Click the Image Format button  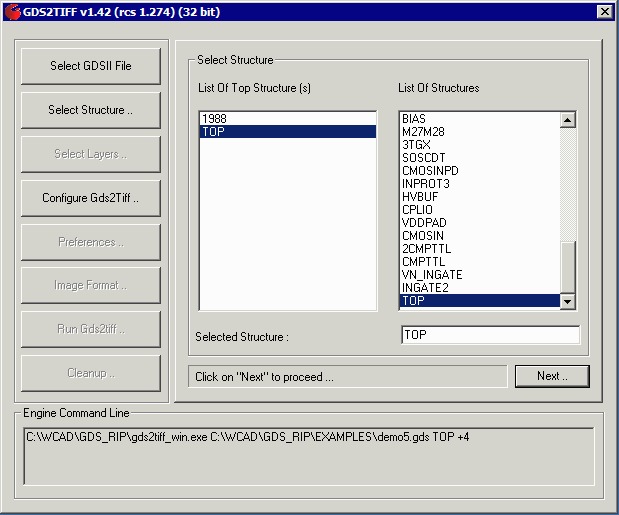91,285
